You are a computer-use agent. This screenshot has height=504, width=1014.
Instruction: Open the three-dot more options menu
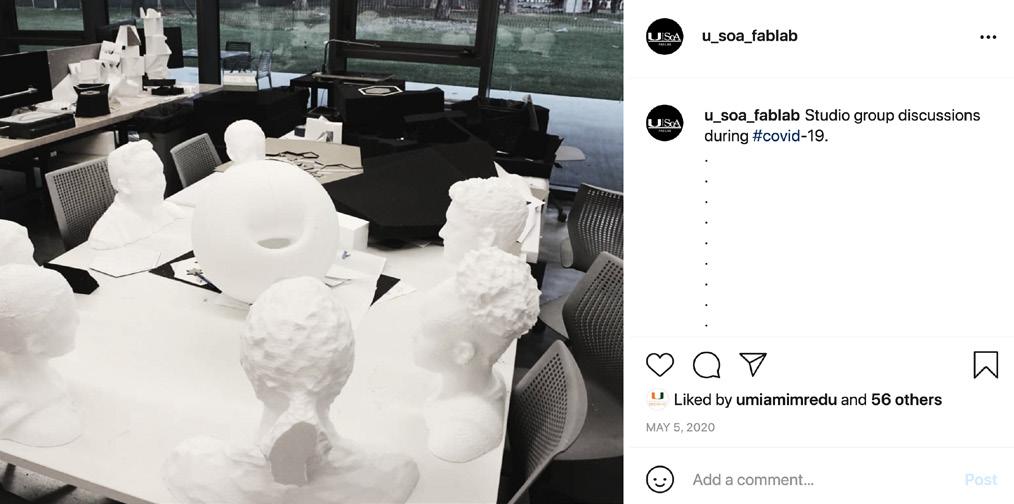pyautogui.click(x=988, y=37)
